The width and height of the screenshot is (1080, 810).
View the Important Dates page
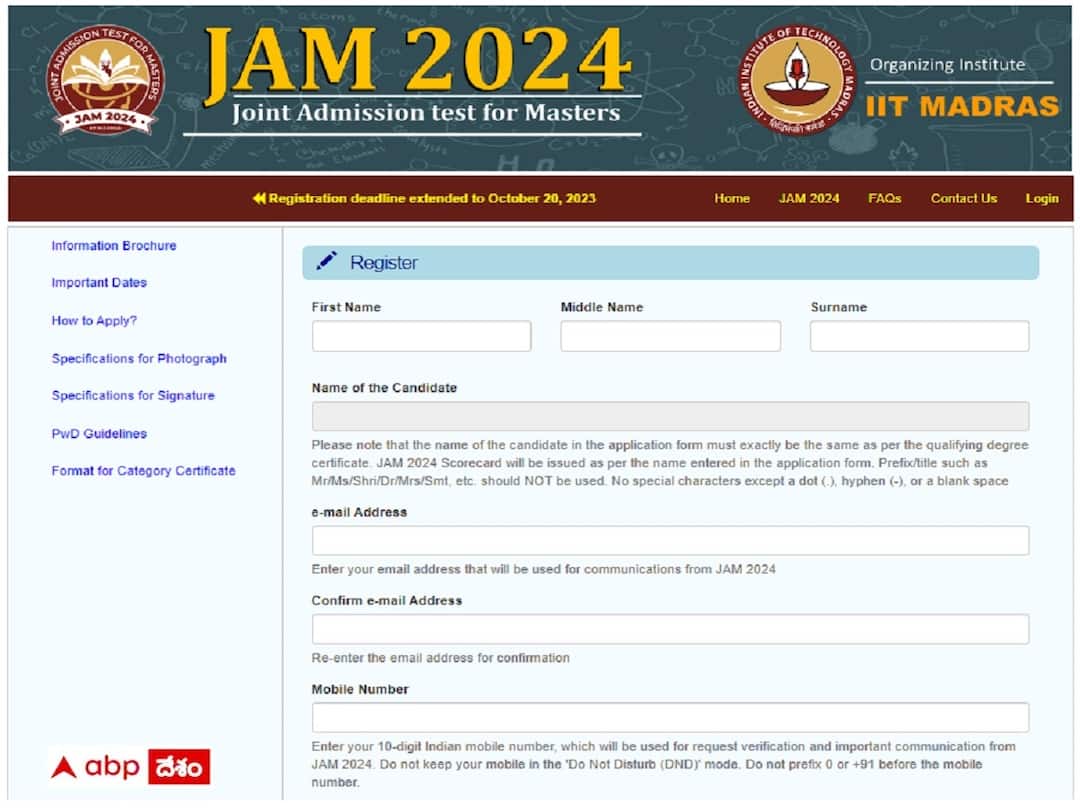(x=98, y=283)
